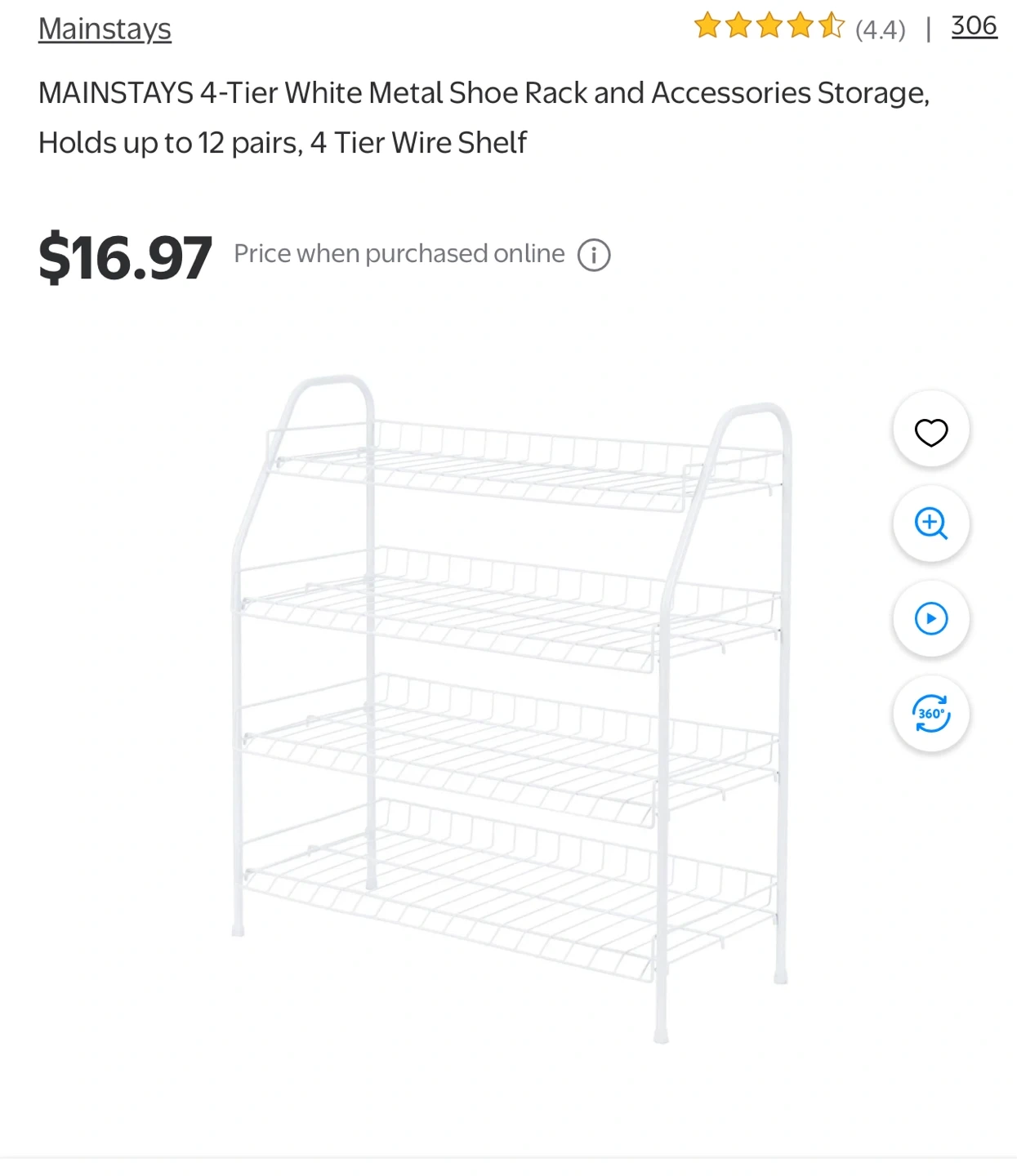
Task: Click the second gold rating star
Action: pos(738,27)
